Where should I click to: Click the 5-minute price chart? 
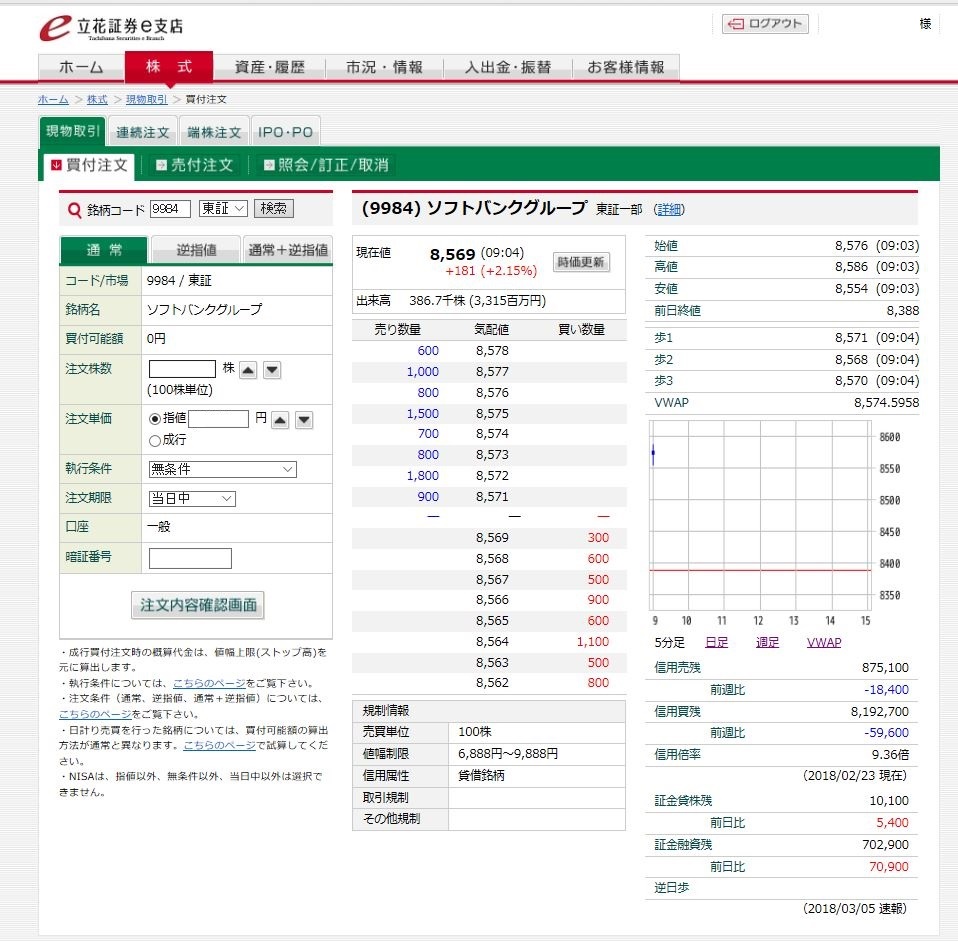coord(761,515)
